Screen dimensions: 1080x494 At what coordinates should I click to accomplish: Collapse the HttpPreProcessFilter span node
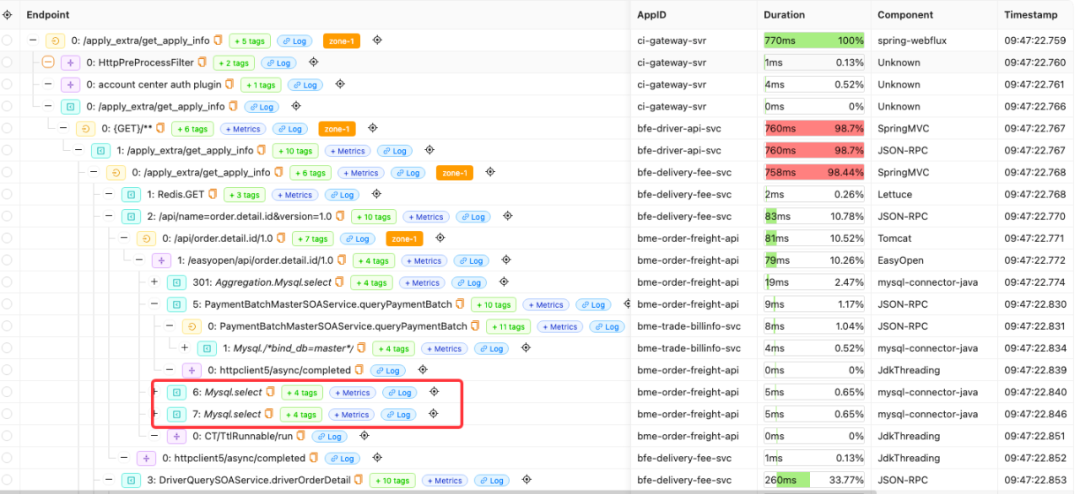[48, 62]
